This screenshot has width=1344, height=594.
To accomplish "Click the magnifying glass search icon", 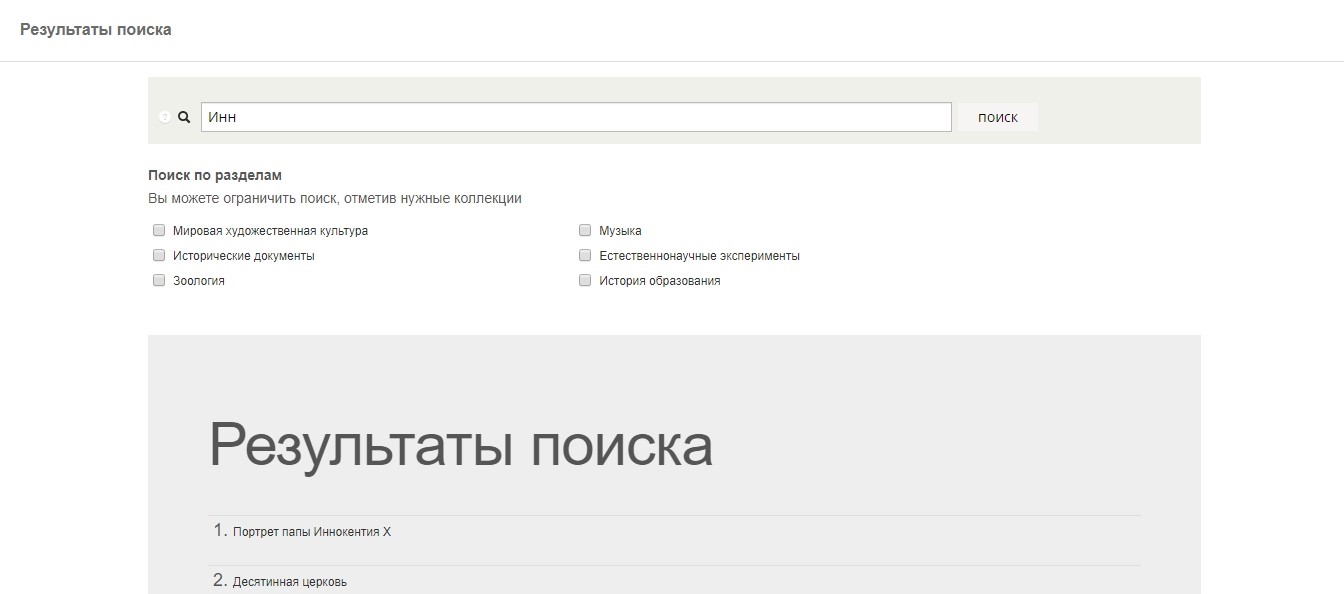I will pos(184,117).
